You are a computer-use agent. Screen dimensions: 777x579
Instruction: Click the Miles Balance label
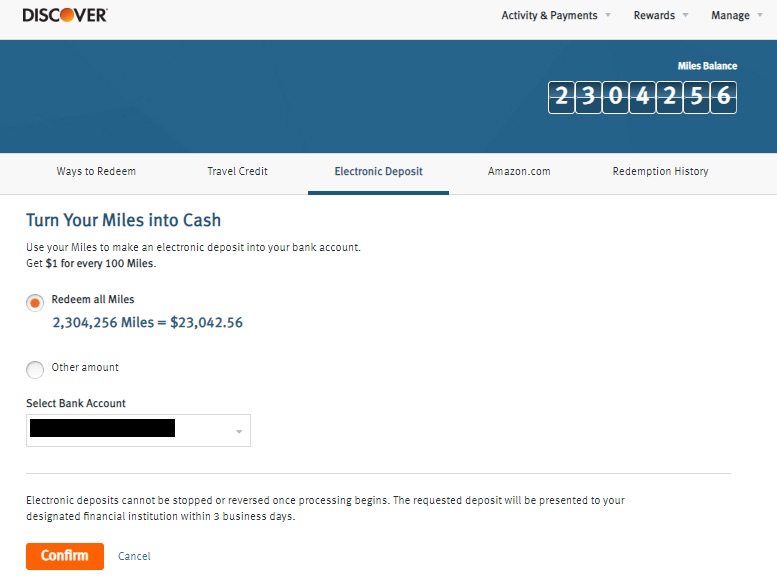[x=707, y=66]
